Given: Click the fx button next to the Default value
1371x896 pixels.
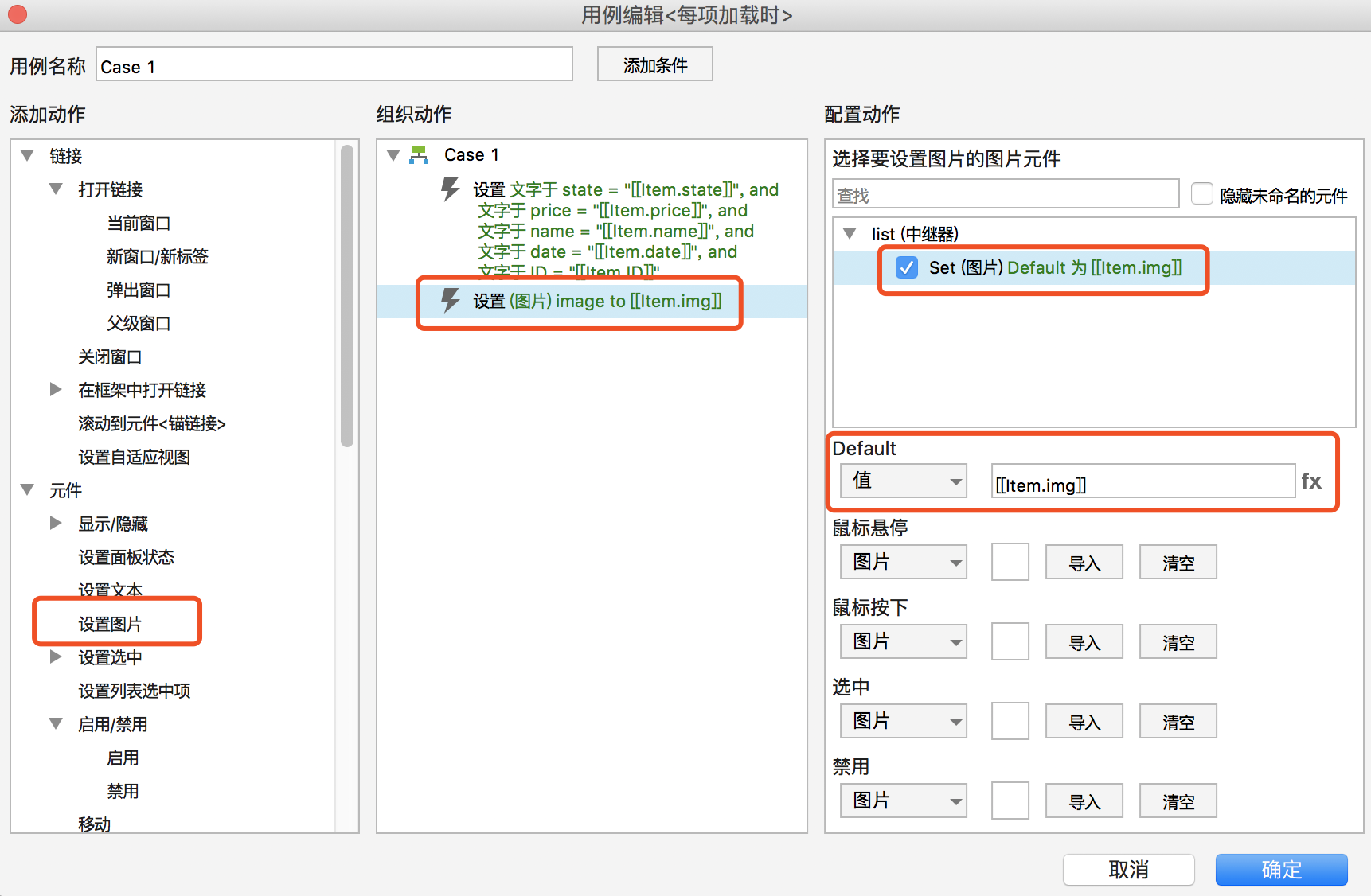Looking at the screenshot, I should pyautogui.click(x=1311, y=481).
